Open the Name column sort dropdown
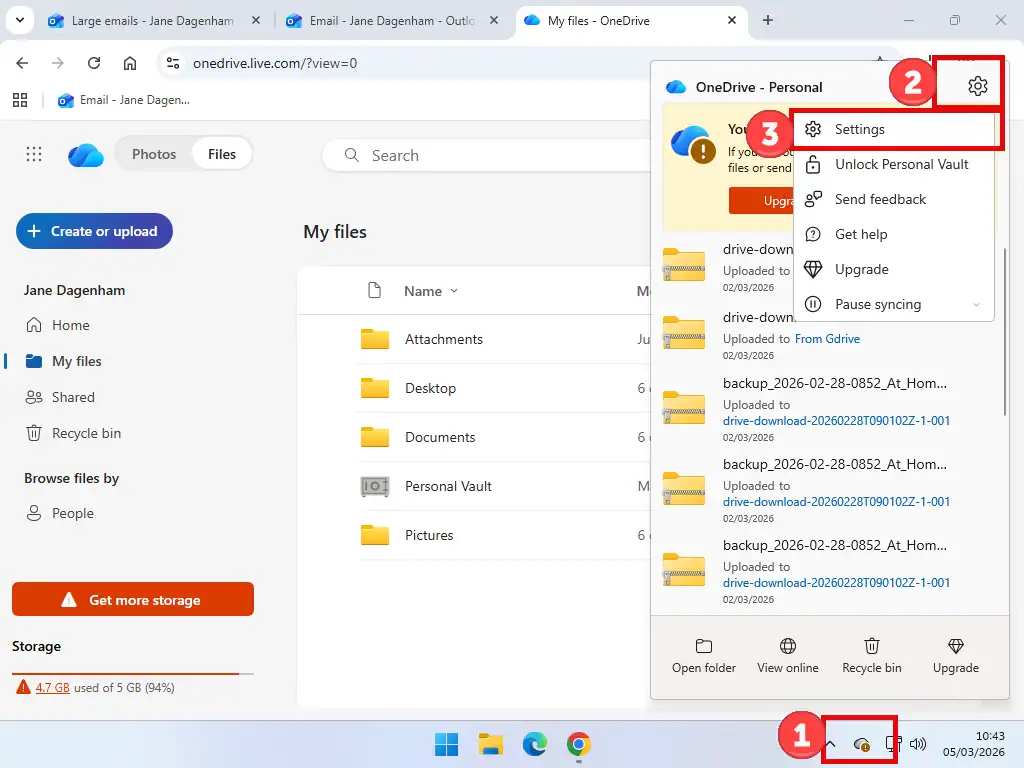 (x=431, y=291)
